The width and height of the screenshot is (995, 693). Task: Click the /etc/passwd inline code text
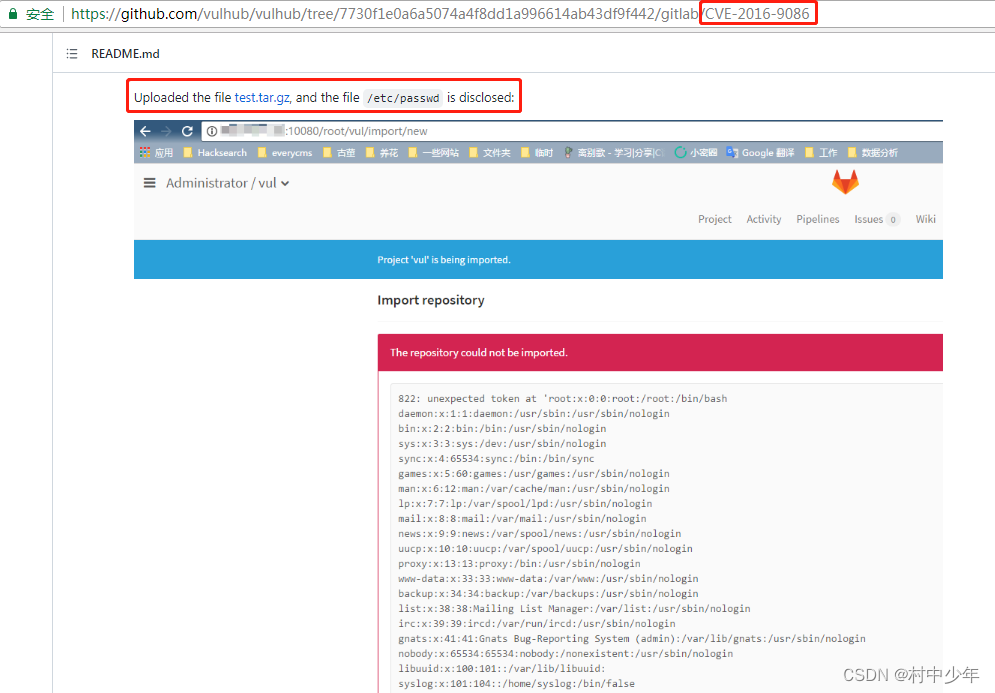point(403,98)
